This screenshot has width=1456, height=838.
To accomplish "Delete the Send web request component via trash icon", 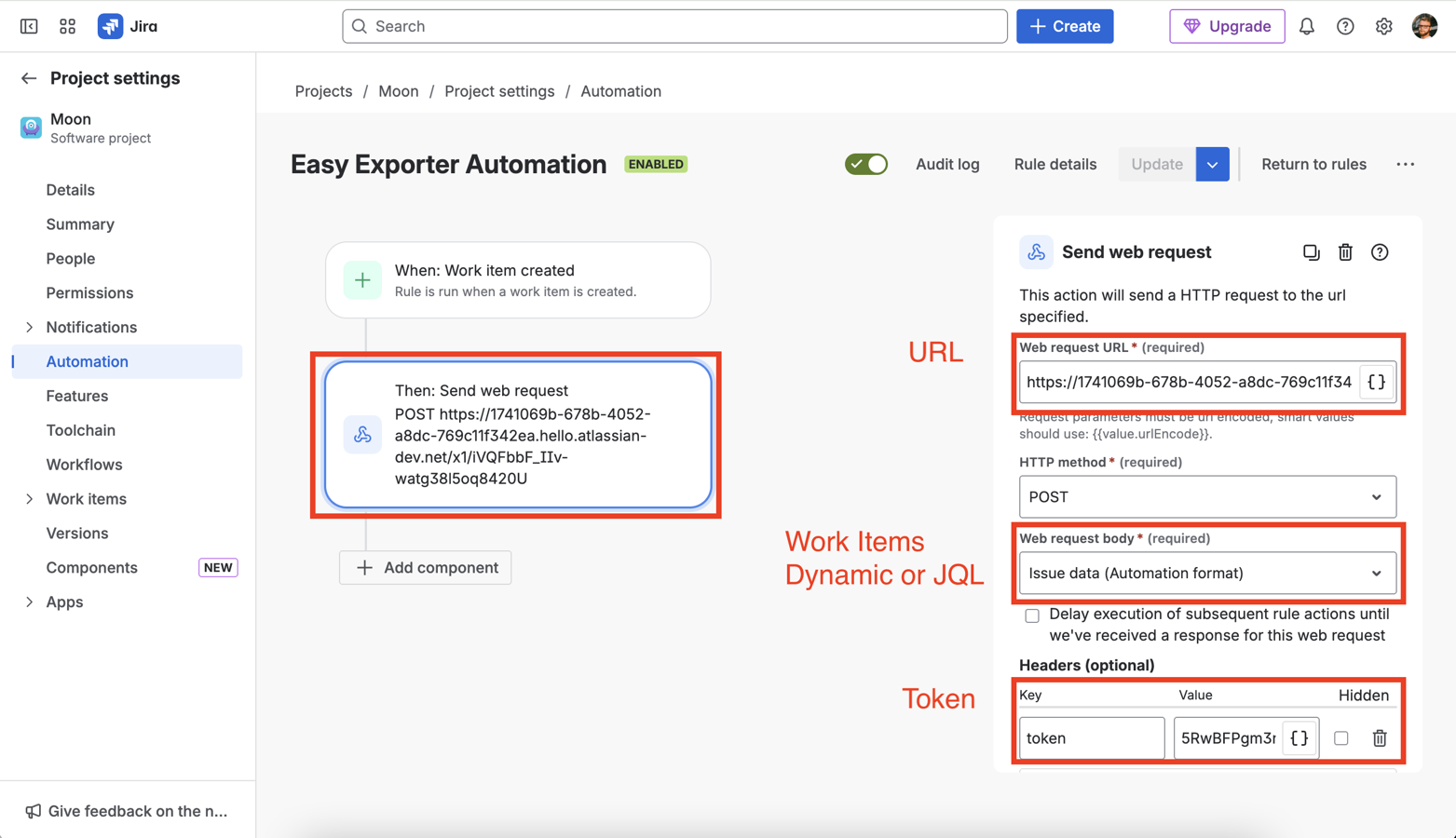I will pos(1345,252).
